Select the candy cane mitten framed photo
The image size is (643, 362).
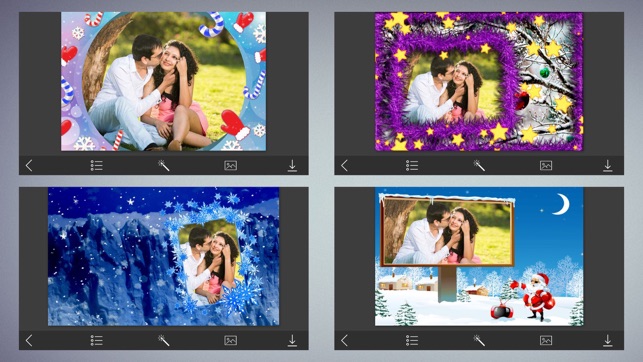coord(164,81)
